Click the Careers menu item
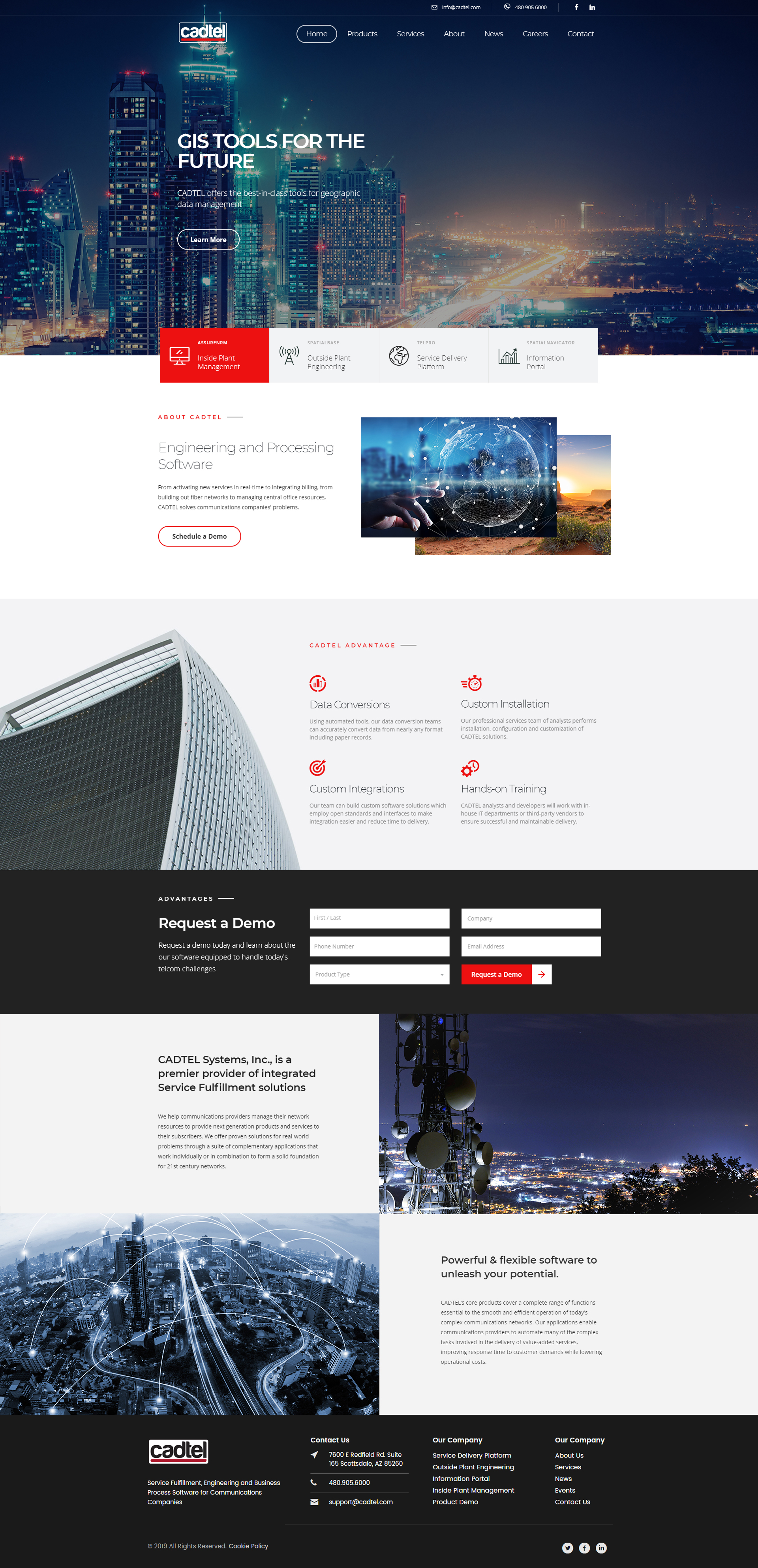Viewport: 758px width, 1568px height. tap(535, 33)
